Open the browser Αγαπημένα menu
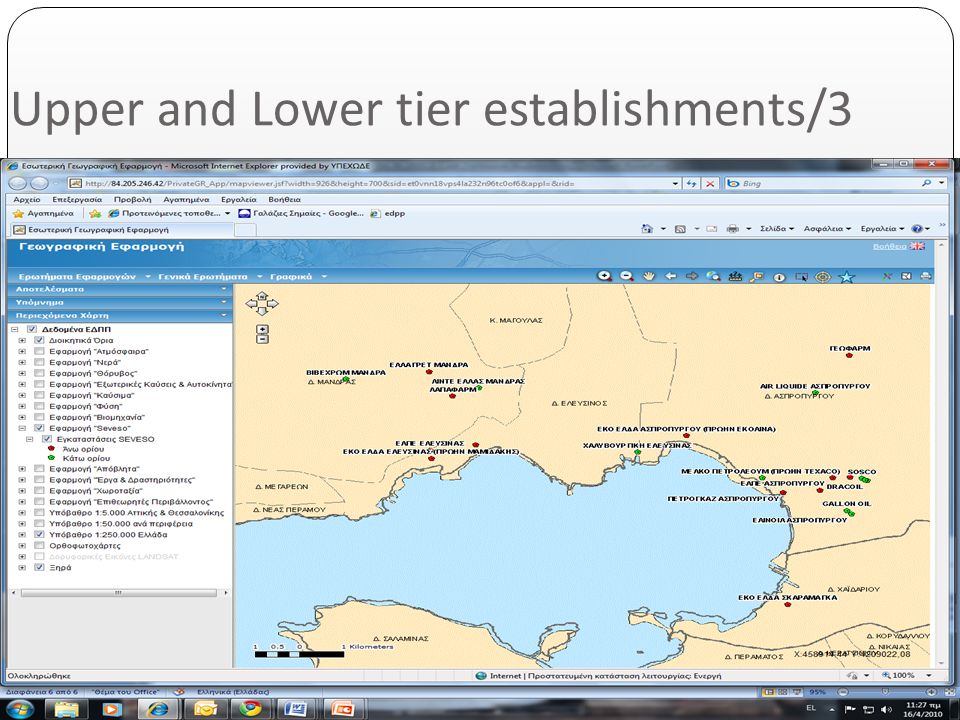Image resolution: width=960 pixels, height=720 pixels. tap(186, 200)
